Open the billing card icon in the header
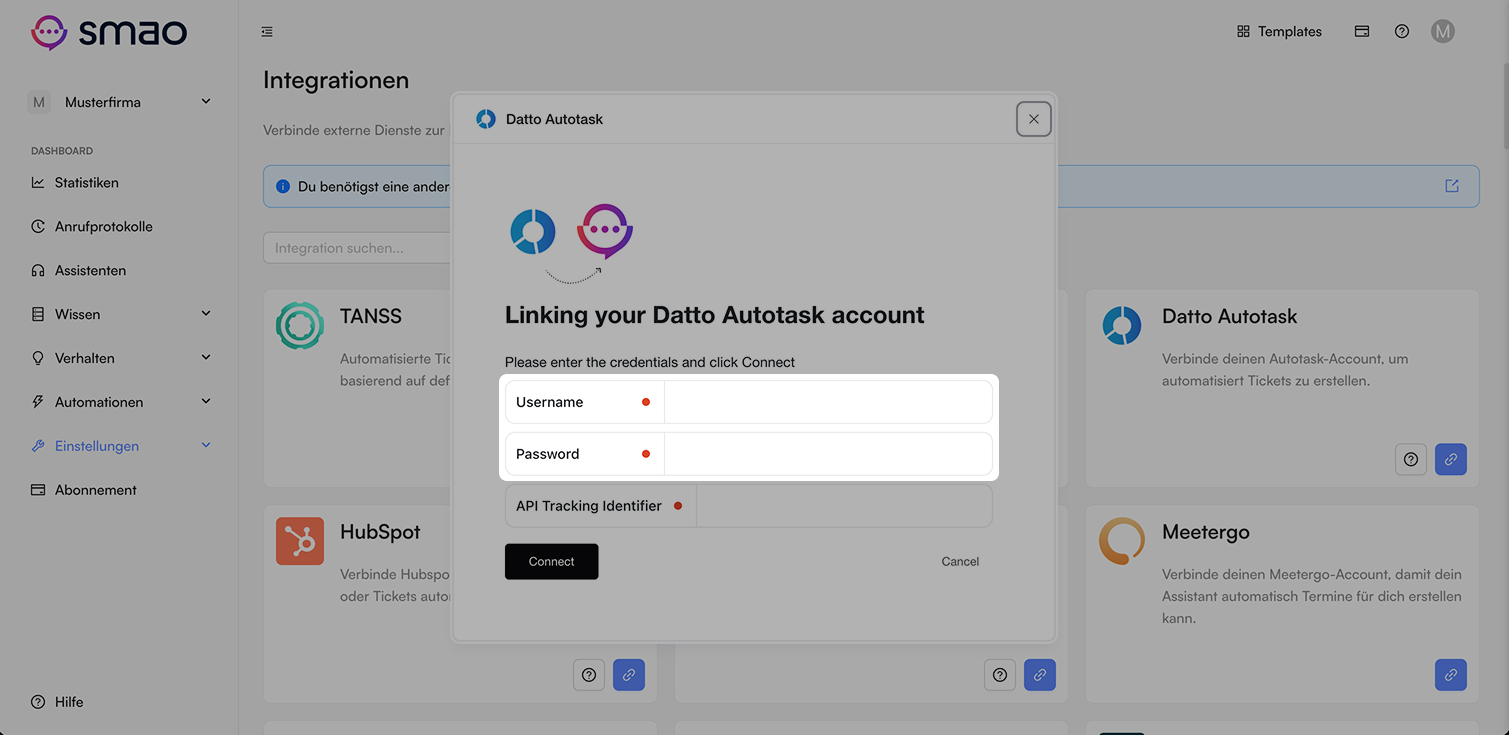Screen dimensions: 1509x735 (x=1361, y=32)
